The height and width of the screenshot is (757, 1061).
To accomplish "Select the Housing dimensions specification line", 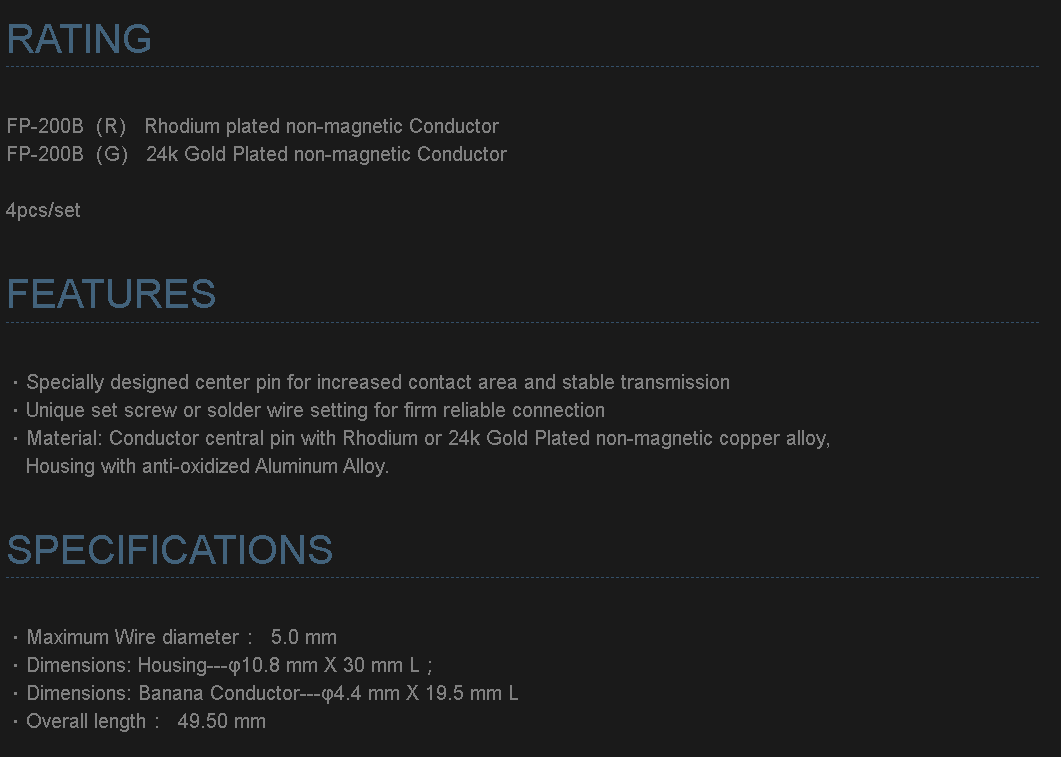I will (x=229, y=665).
